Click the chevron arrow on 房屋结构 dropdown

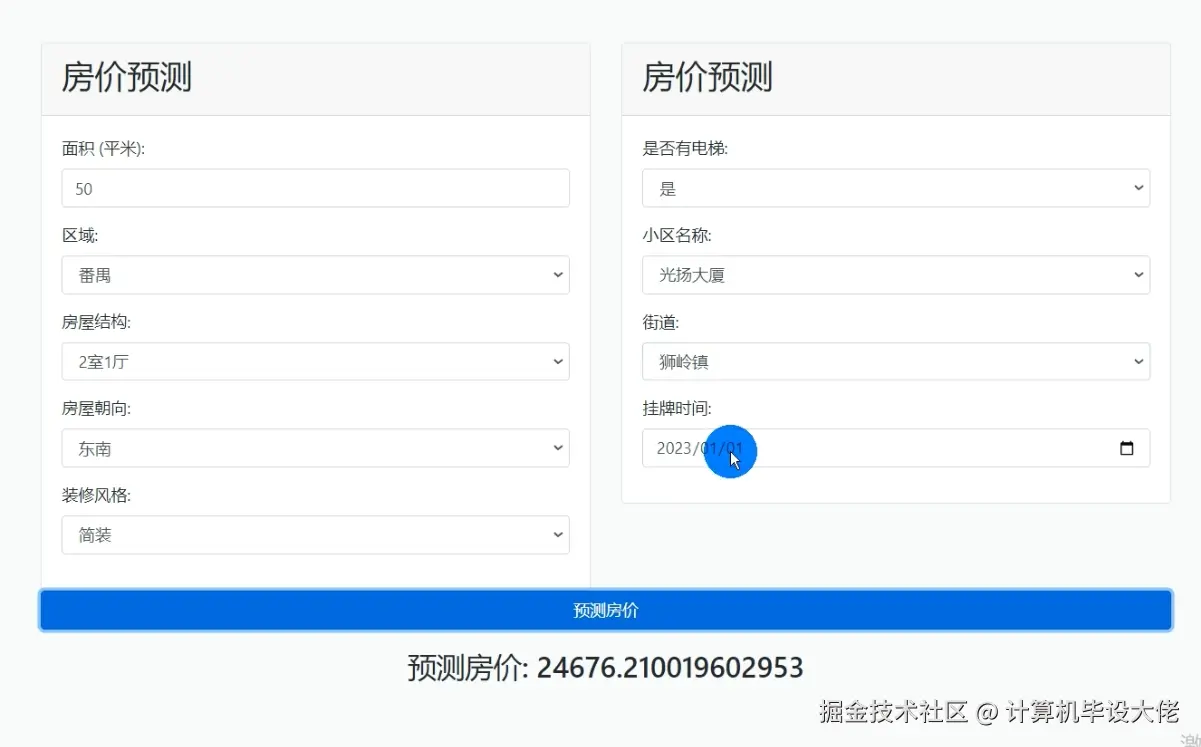point(557,361)
